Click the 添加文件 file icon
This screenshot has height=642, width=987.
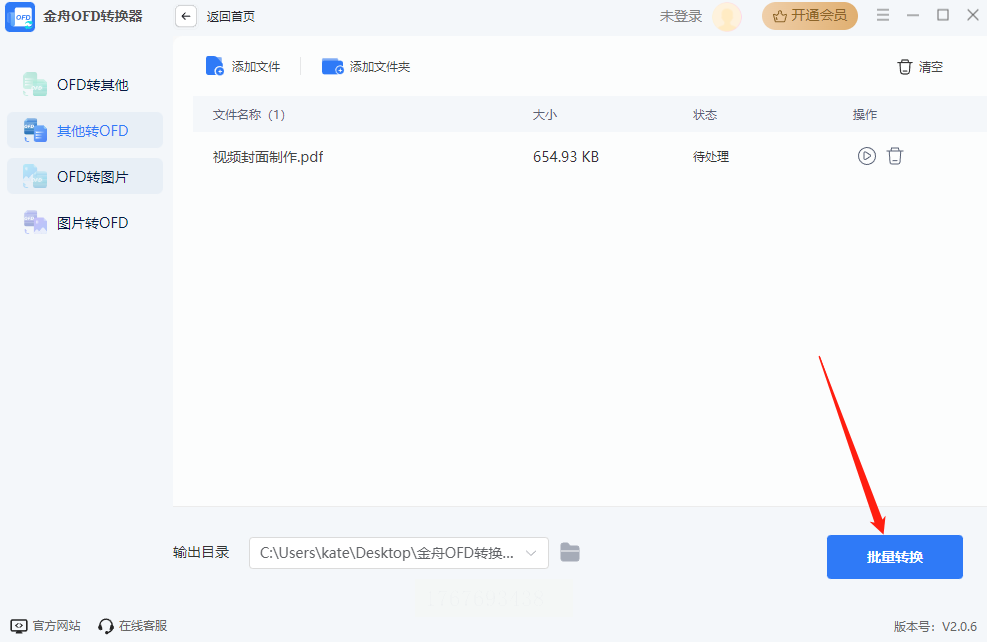tap(215, 66)
